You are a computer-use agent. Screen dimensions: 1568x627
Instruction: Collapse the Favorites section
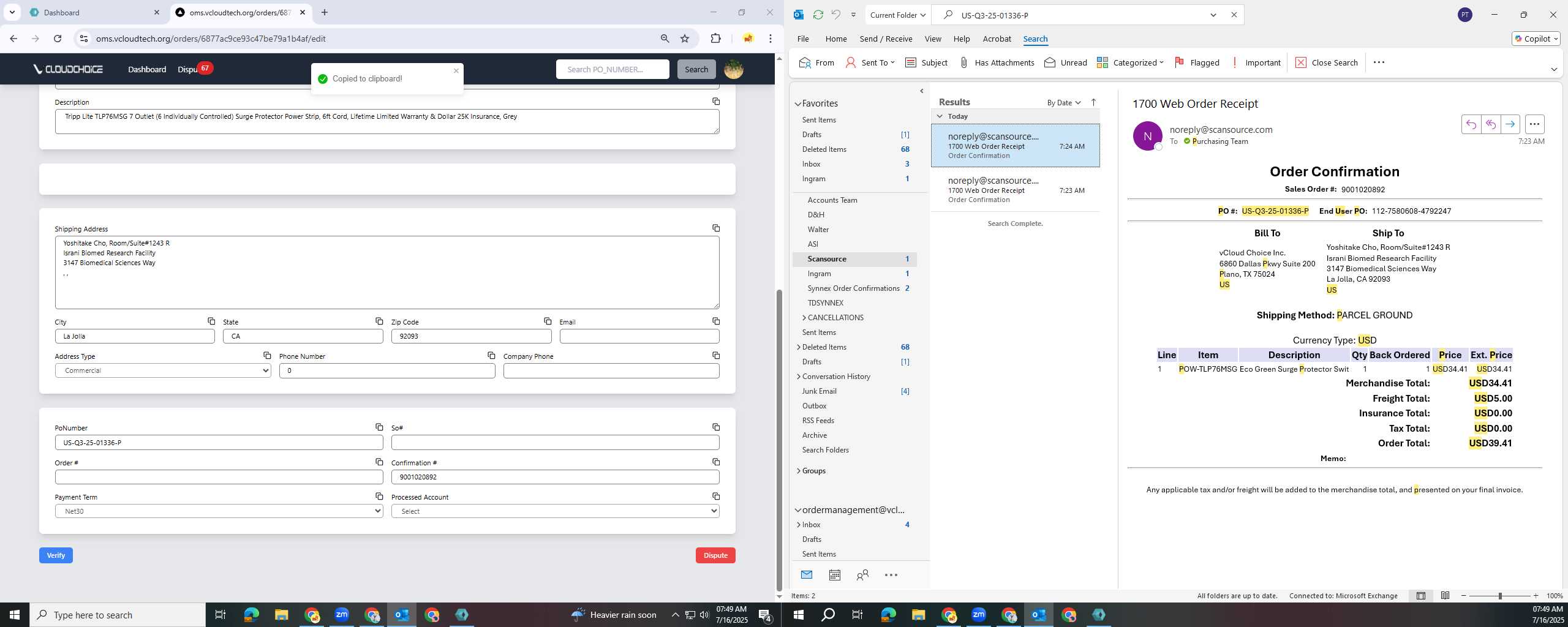pos(798,104)
